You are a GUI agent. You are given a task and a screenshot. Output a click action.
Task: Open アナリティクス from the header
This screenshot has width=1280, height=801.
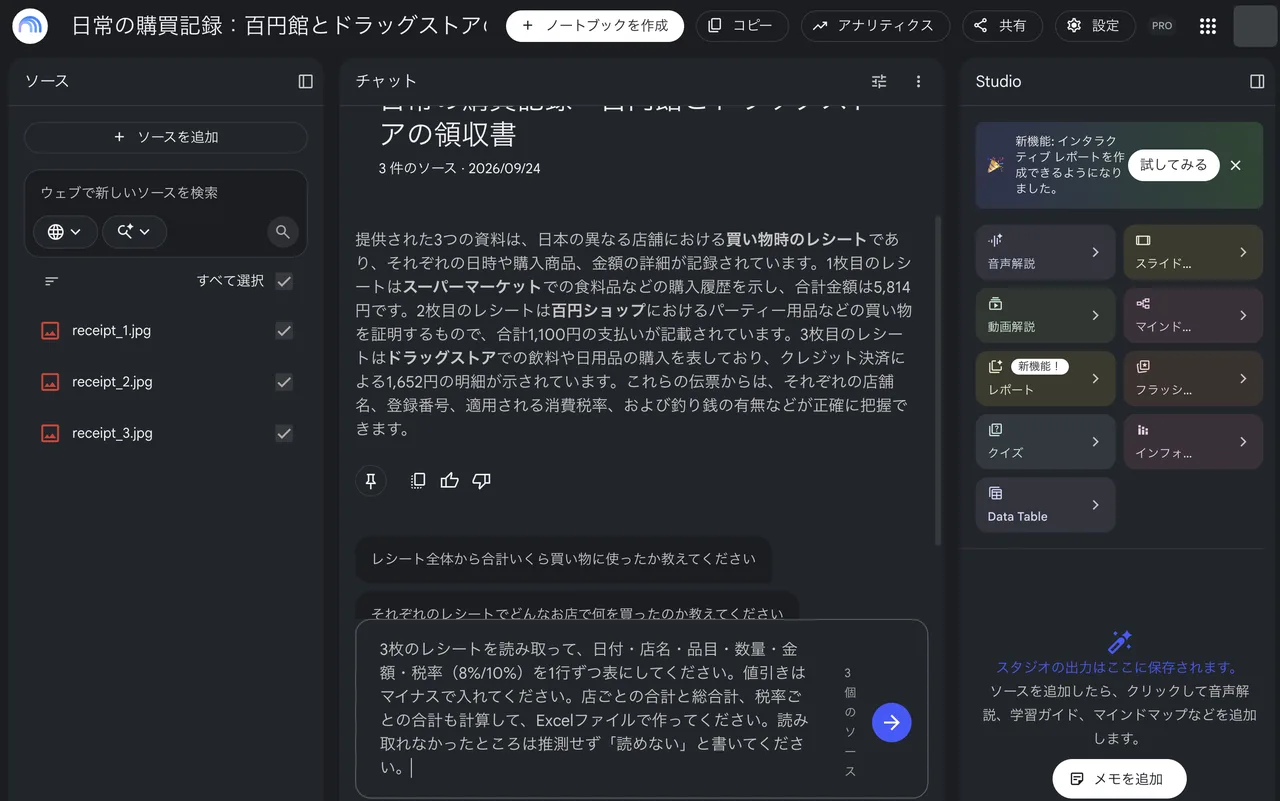pyautogui.click(x=875, y=26)
